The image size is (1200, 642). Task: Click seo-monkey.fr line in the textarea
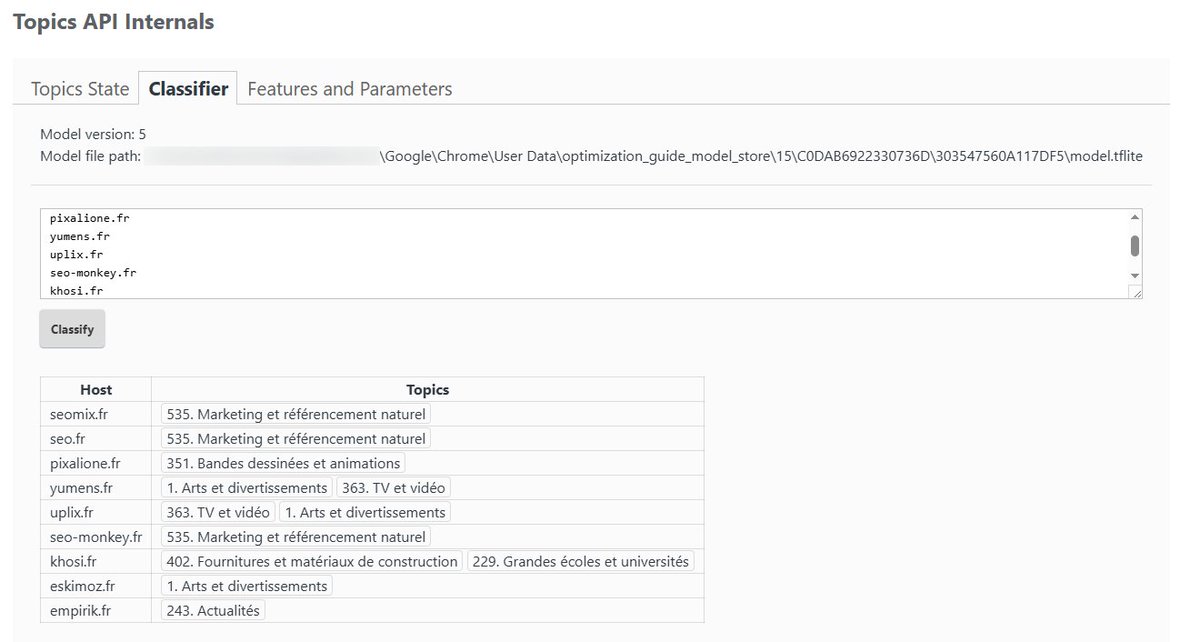pos(93,272)
